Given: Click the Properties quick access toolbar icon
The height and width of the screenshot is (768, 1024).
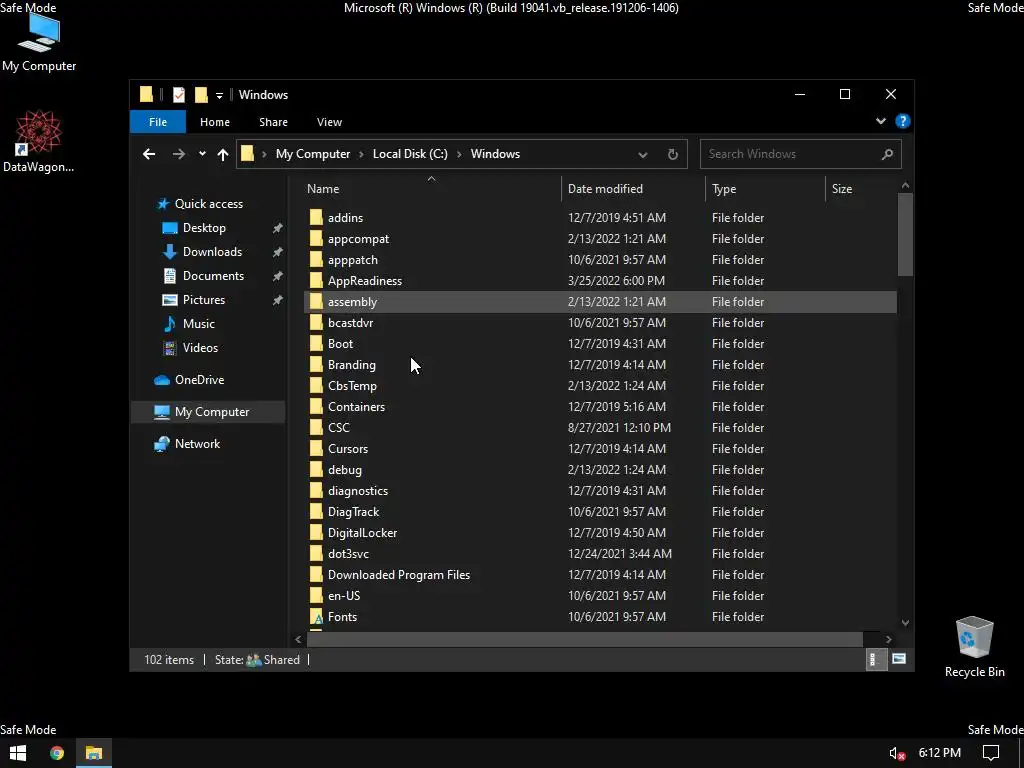Looking at the screenshot, I should click(x=178, y=95).
